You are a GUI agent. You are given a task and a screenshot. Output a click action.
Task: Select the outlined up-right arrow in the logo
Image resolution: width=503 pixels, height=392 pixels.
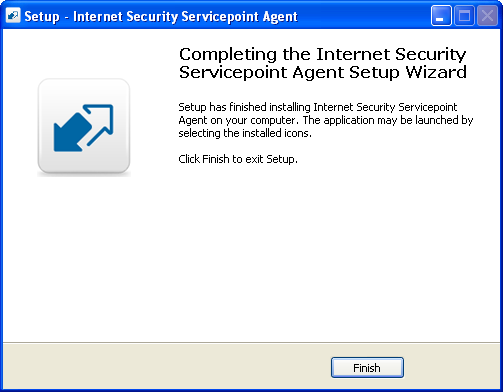click(x=100, y=125)
